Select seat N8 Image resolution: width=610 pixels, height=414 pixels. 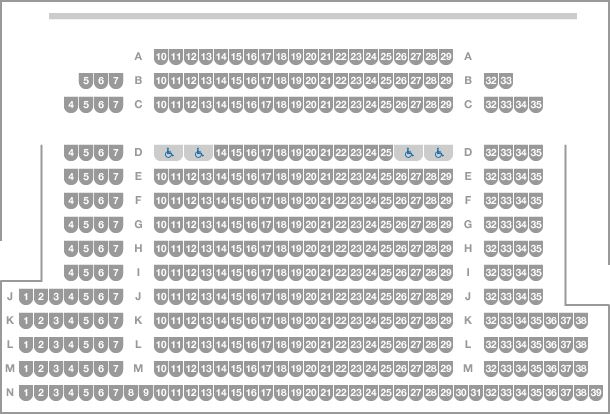tap(131, 393)
